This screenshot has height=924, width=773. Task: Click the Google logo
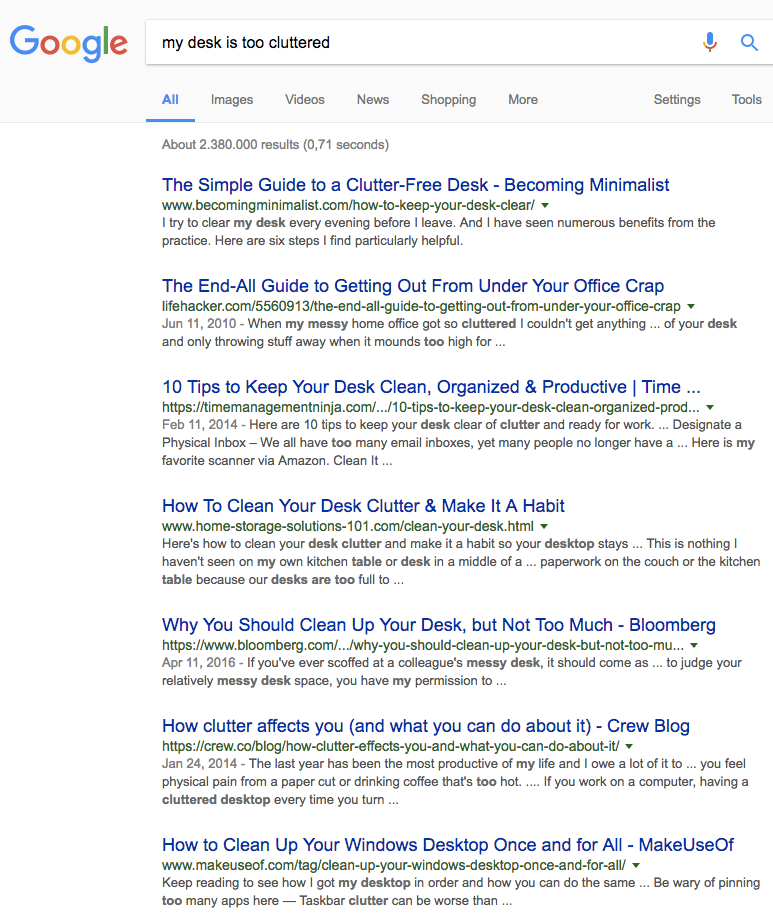[68, 43]
